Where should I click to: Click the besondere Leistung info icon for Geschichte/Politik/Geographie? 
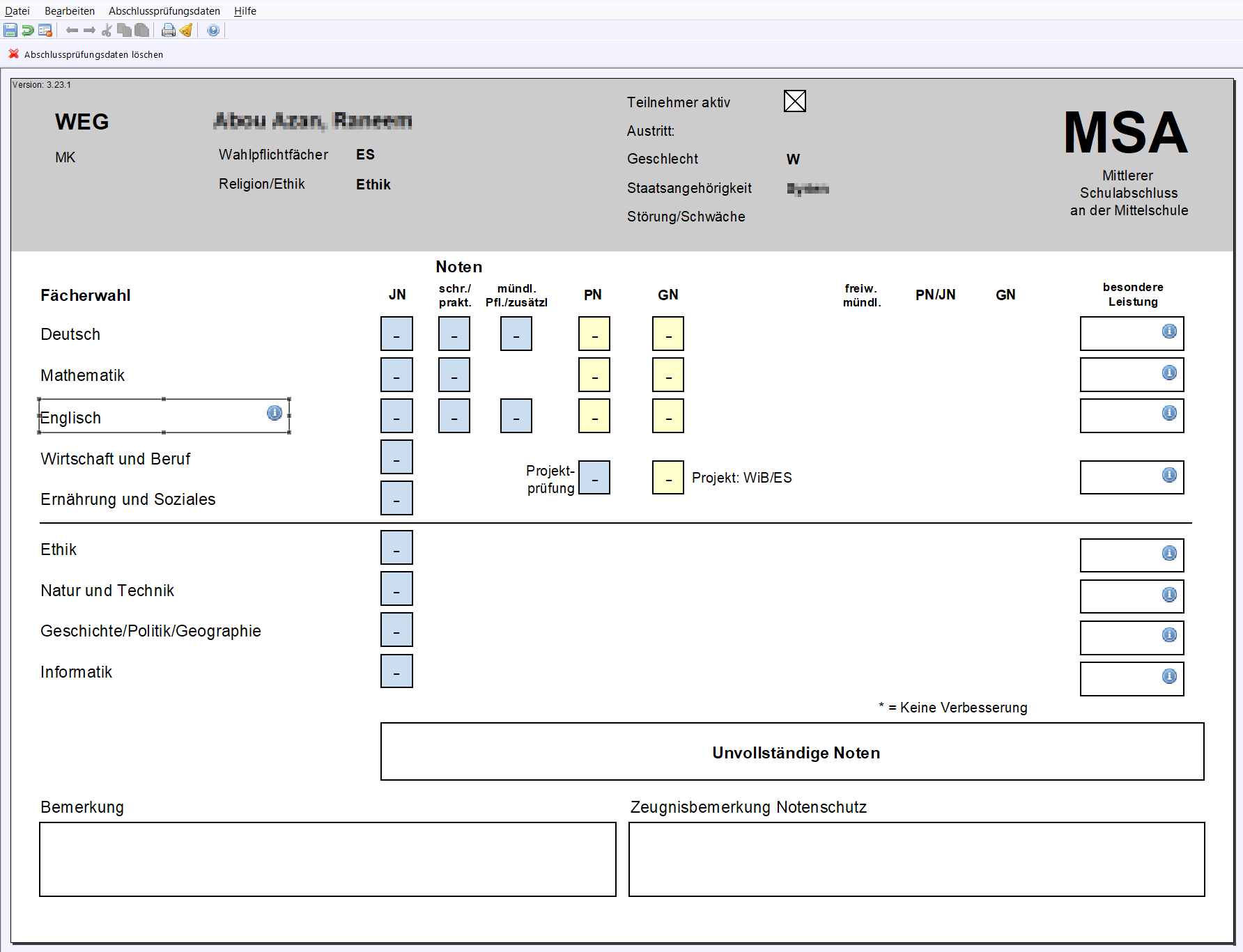coord(1169,634)
